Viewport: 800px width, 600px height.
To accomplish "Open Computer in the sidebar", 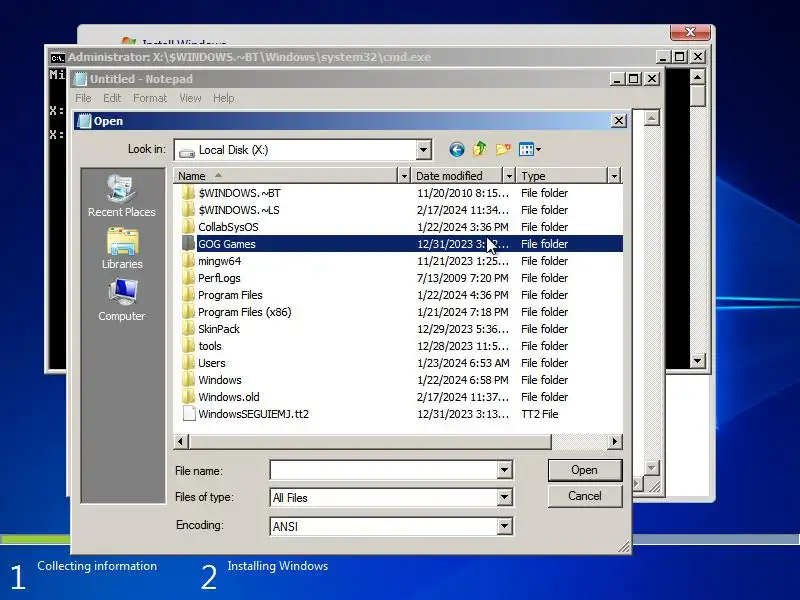I will pos(121,300).
